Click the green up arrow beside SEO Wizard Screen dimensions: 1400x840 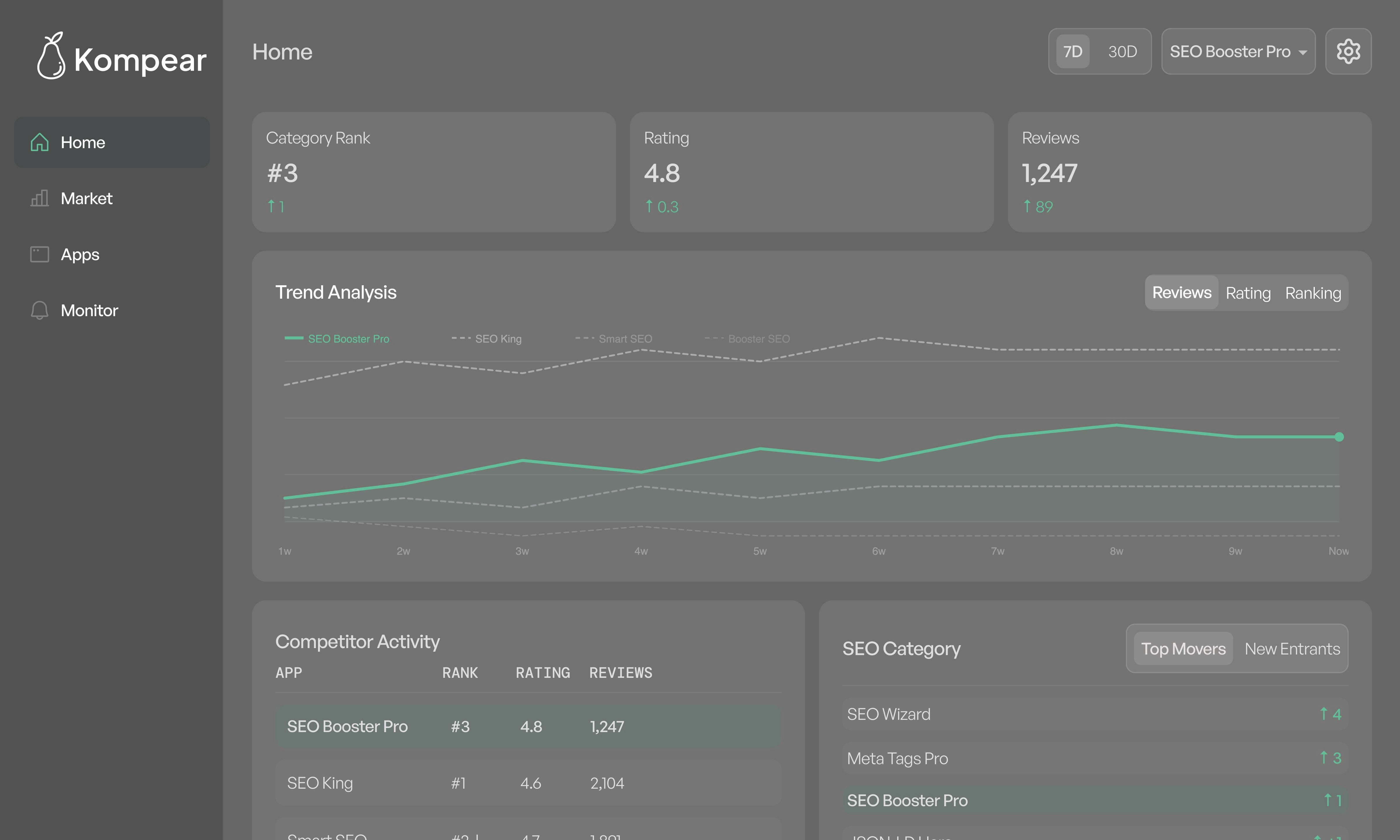point(1324,714)
